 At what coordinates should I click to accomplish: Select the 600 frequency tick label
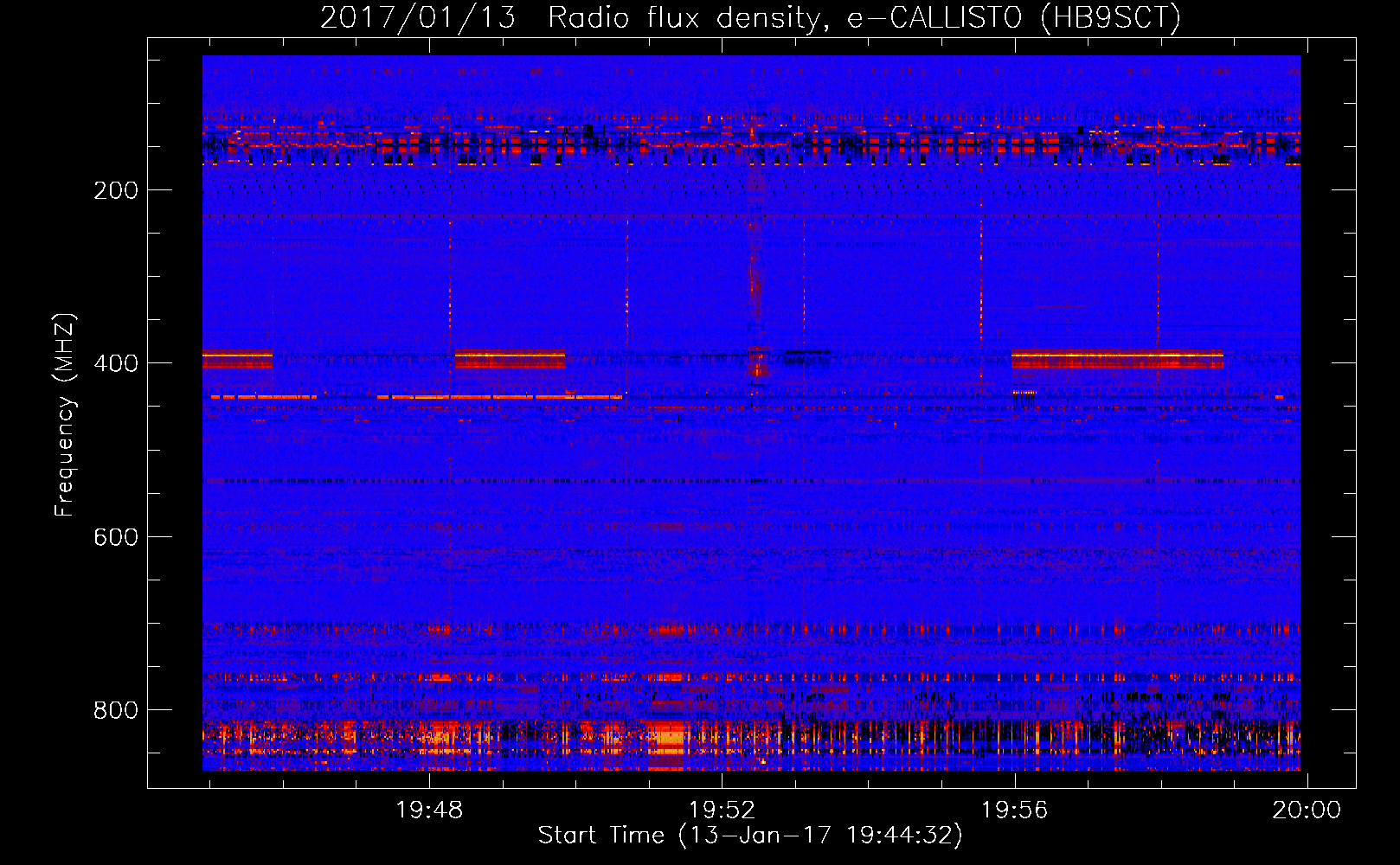116,537
